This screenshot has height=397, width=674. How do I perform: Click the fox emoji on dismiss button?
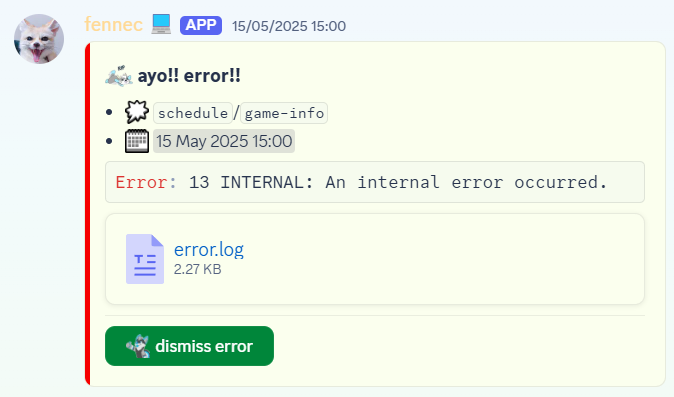[x=138, y=346]
